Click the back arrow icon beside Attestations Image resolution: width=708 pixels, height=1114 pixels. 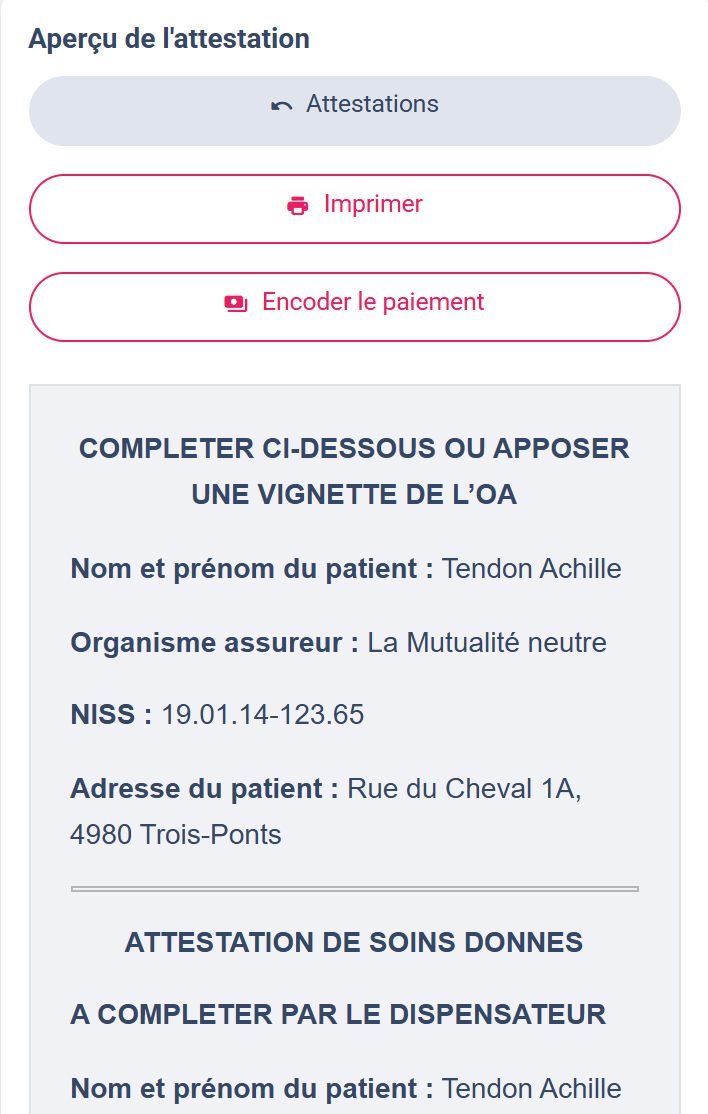[x=282, y=105]
